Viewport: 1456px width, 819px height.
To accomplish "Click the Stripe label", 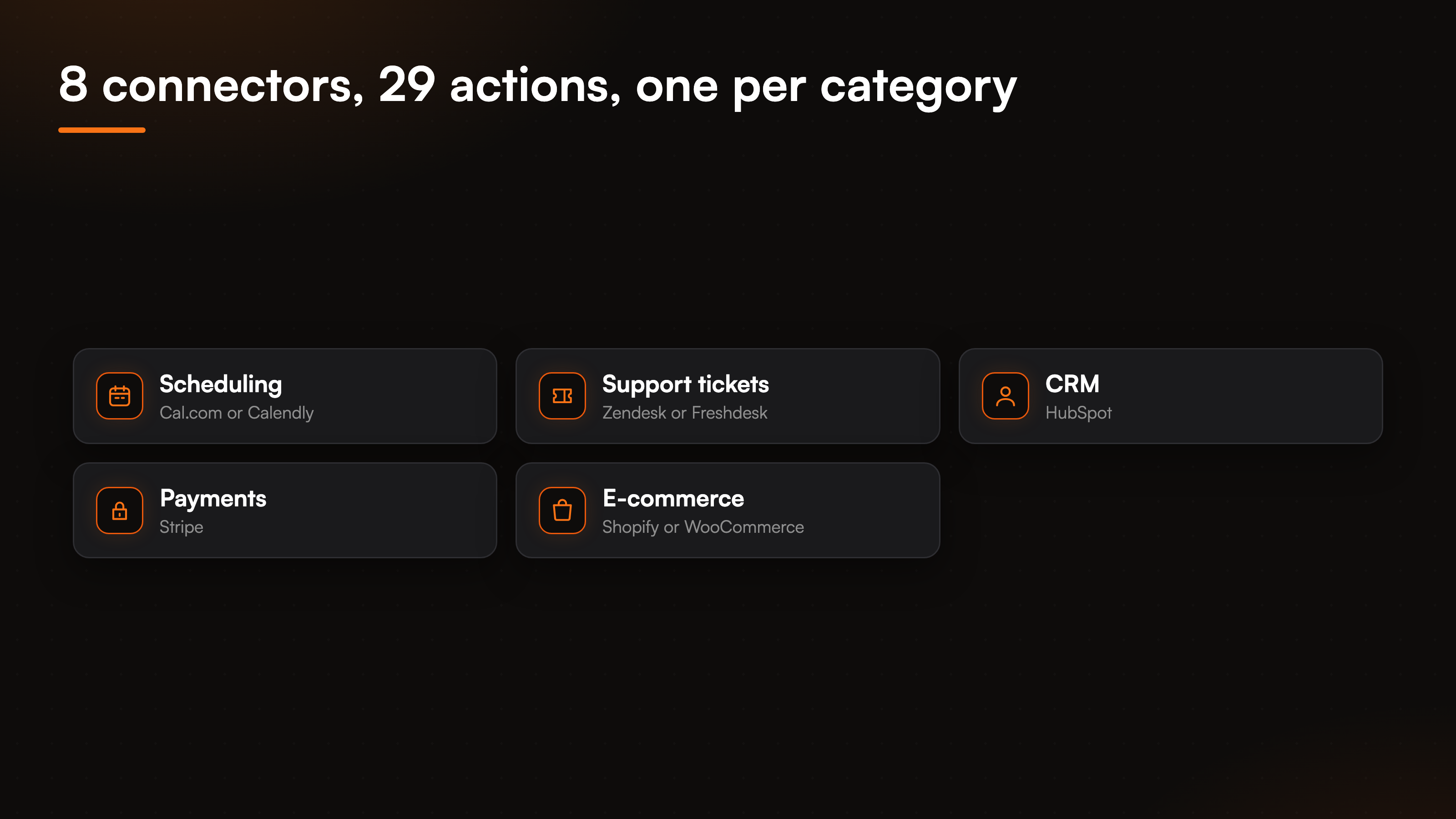I will [x=181, y=527].
